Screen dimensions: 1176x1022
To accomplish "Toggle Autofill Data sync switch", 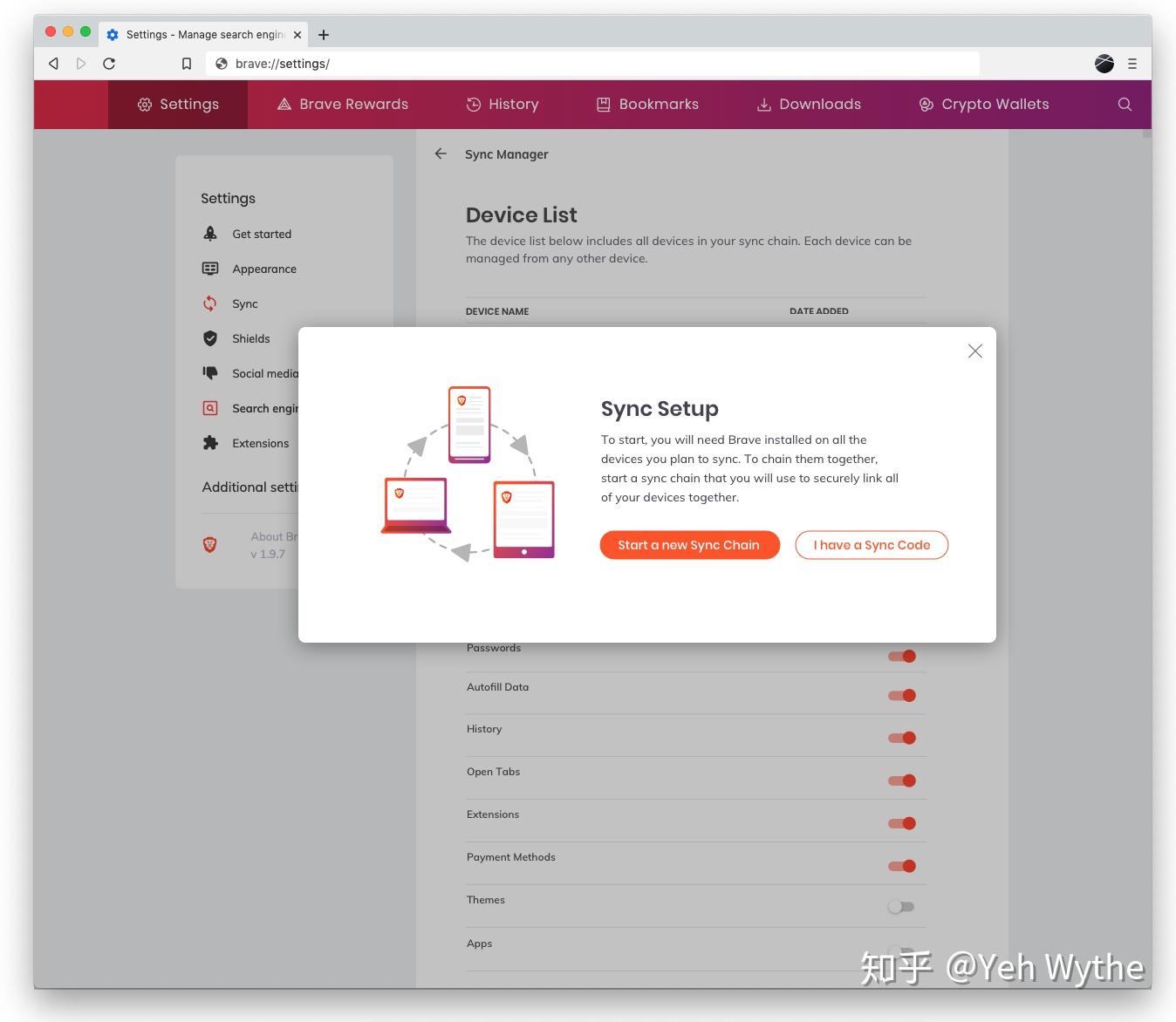I will pyautogui.click(x=902, y=695).
